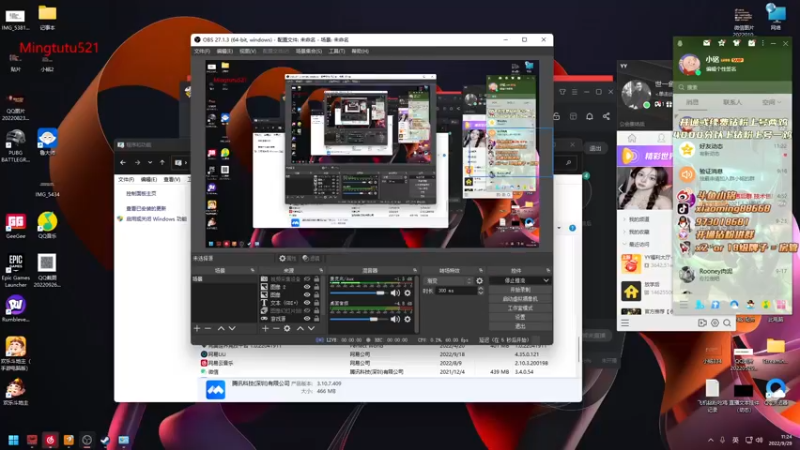800x450 pixels.
Task: Open the home icon in YY window
Action: [632, 138]
